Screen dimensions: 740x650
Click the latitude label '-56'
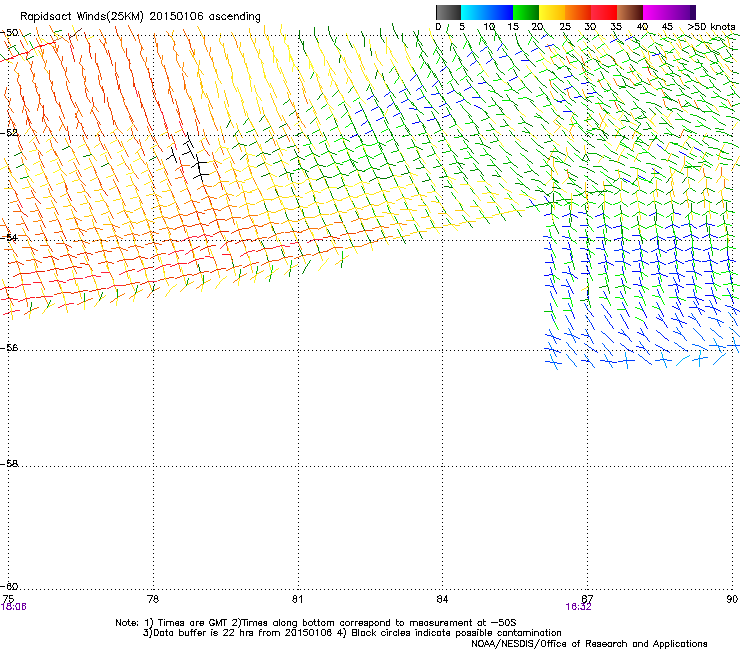coord(9,347)
